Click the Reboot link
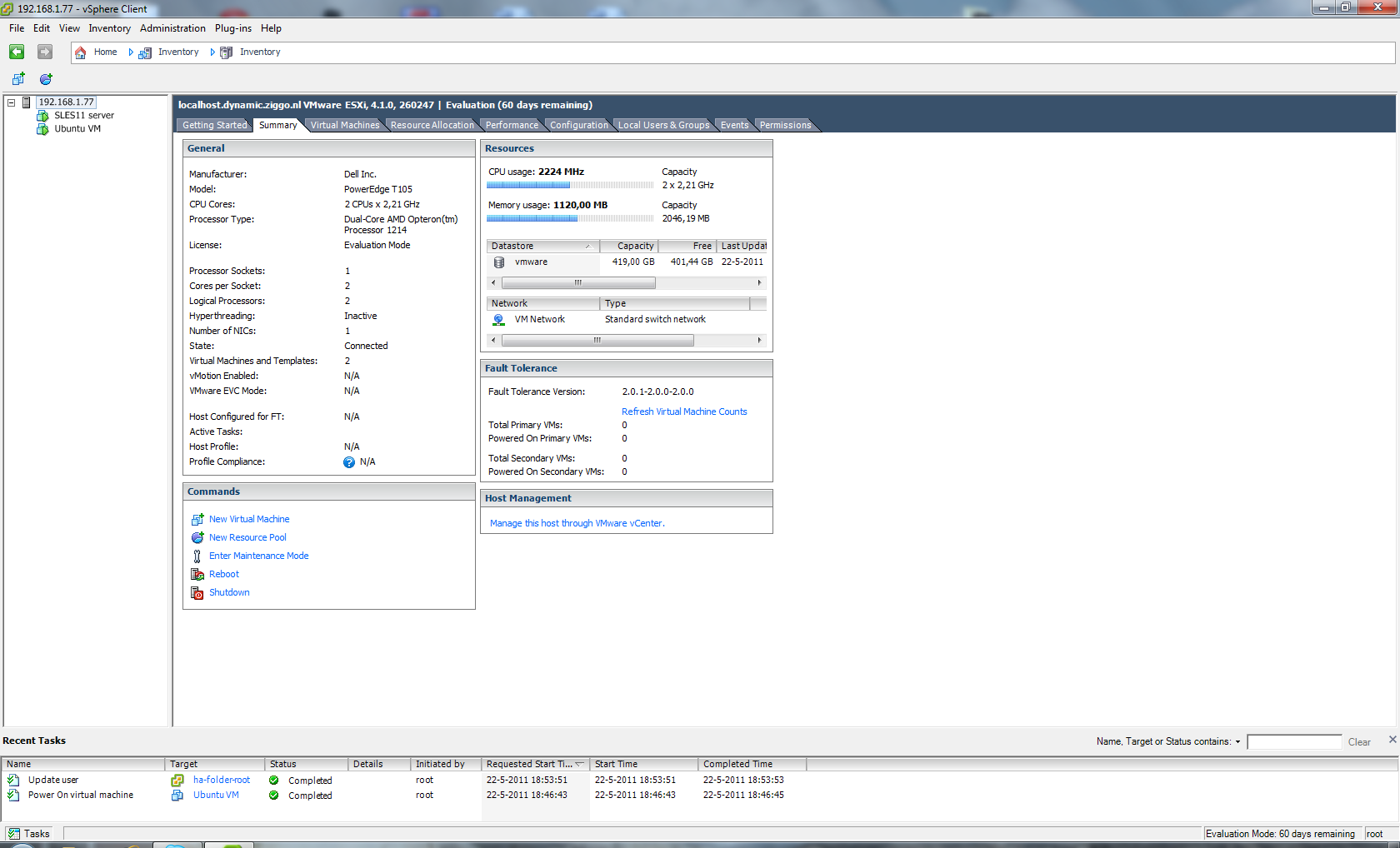The width and height of the screenshot is (1400, 848). [x=224, y=574]
